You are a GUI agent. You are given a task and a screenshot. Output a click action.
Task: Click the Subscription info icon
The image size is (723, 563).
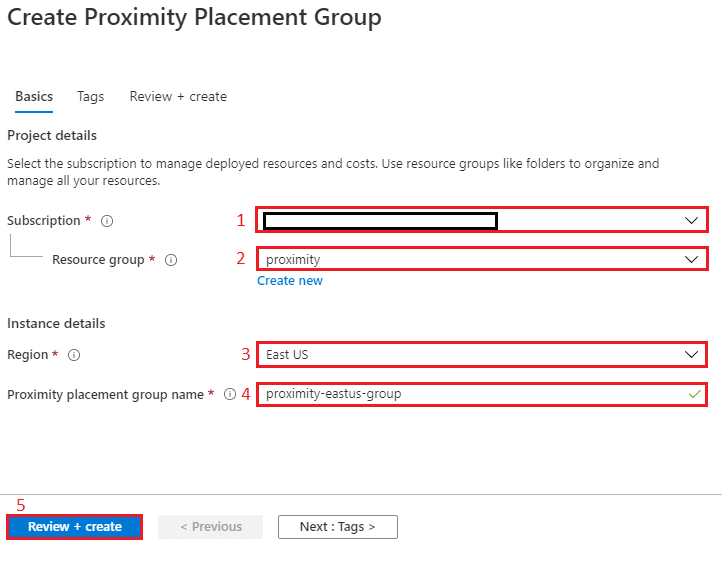pyautogui.click(x=107, y=221)
